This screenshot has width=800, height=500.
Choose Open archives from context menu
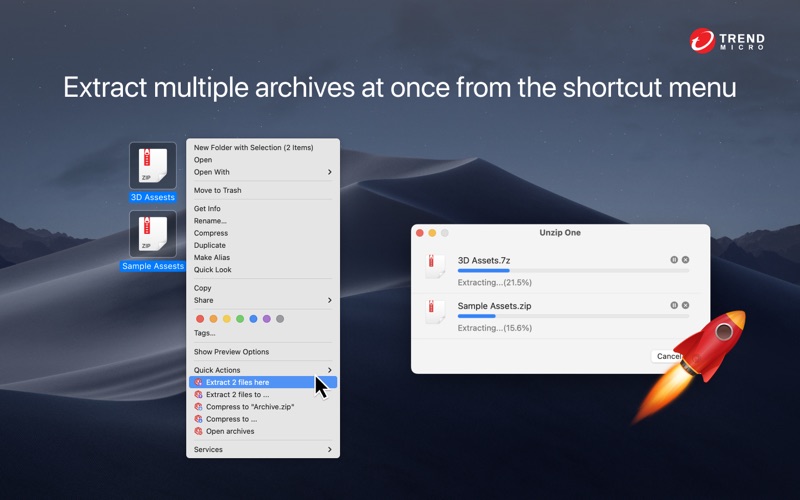(263, 431)
